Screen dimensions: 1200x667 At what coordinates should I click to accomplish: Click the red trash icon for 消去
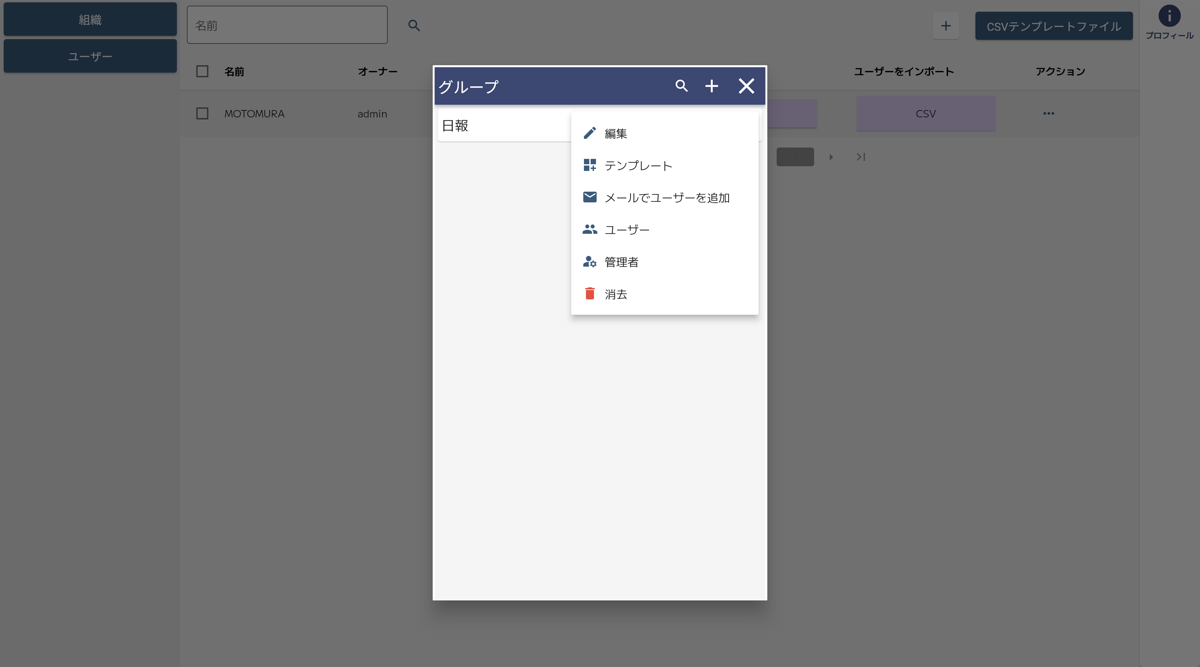click(x=590, y=294)
